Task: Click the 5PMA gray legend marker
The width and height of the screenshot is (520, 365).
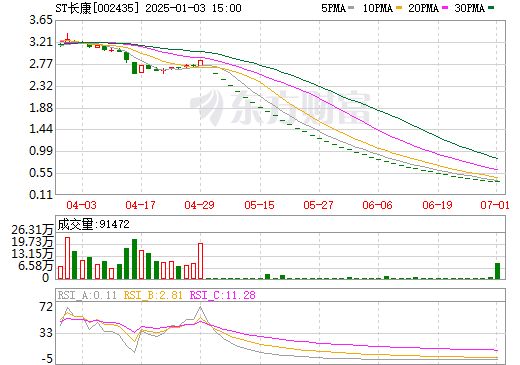Action: point(351,8)
